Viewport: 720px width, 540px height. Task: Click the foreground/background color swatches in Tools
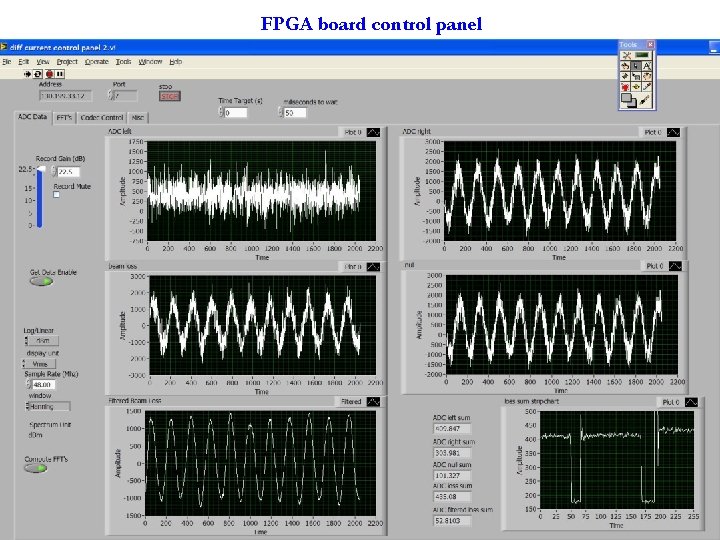point(628,101)
